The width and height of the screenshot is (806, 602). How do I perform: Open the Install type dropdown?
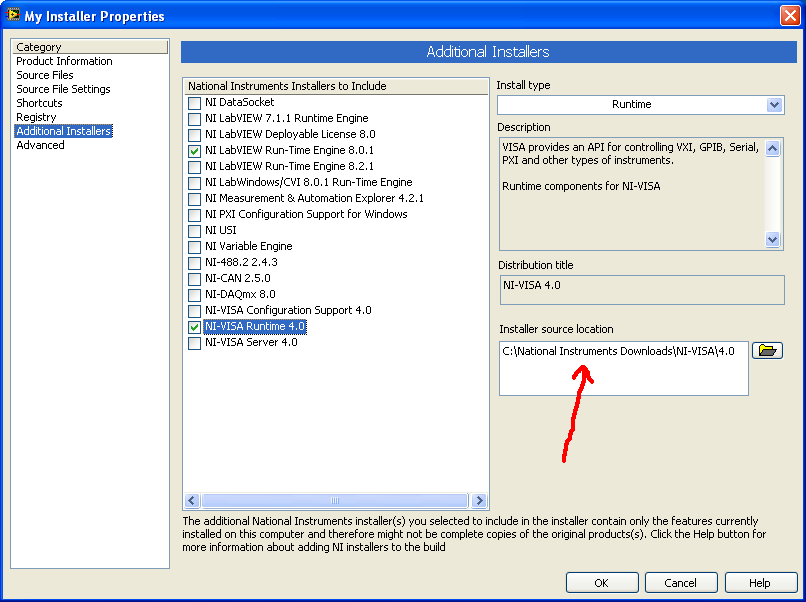point(774,105)
